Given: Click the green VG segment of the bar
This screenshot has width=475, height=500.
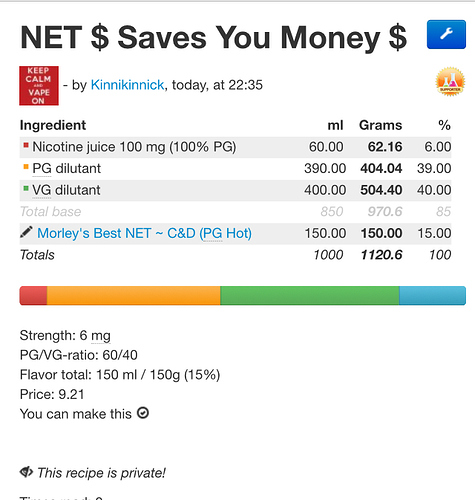Looking at the screenshot, I should 310,296.
